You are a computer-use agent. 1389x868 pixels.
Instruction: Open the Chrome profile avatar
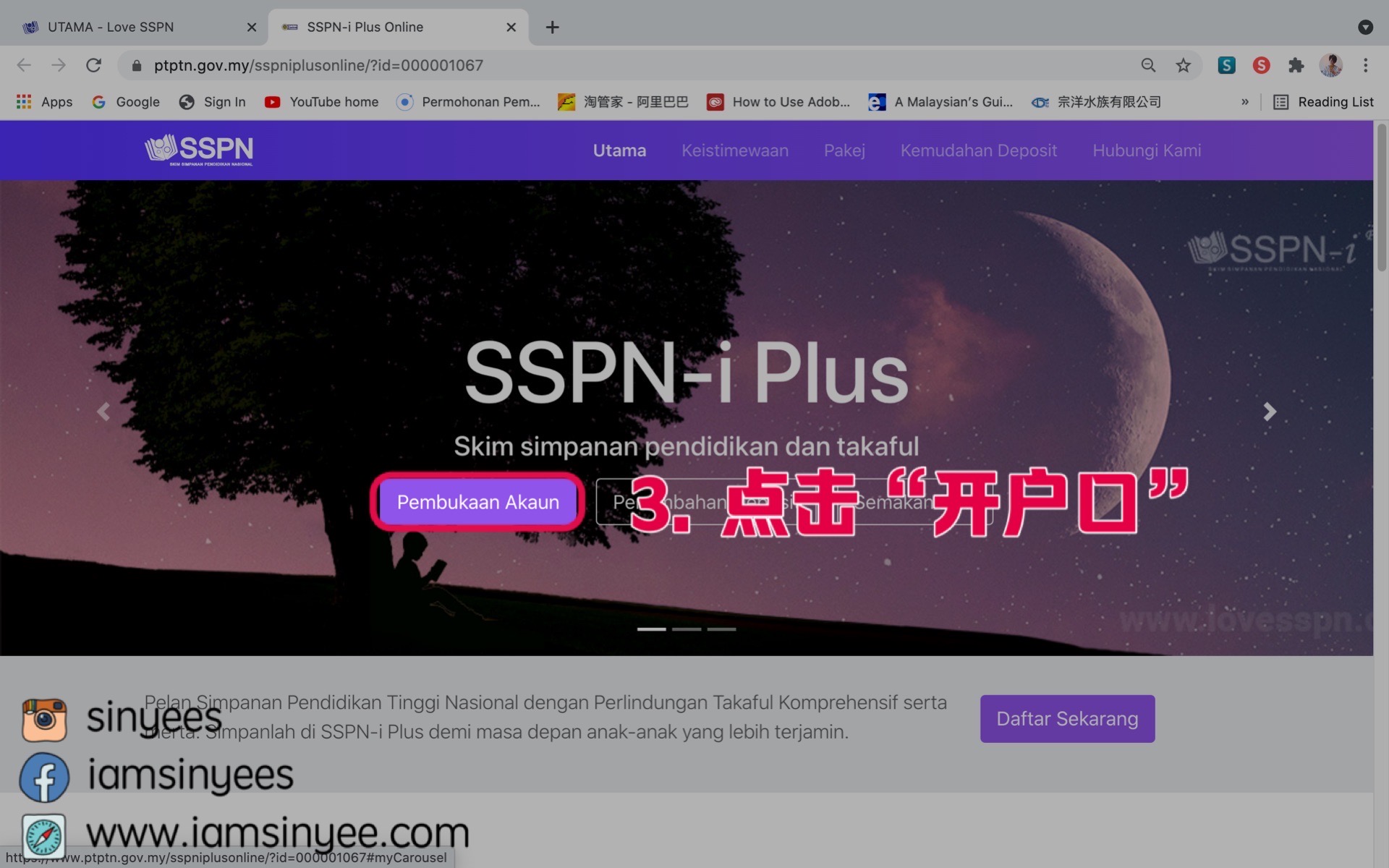(x=1330, y=65)
